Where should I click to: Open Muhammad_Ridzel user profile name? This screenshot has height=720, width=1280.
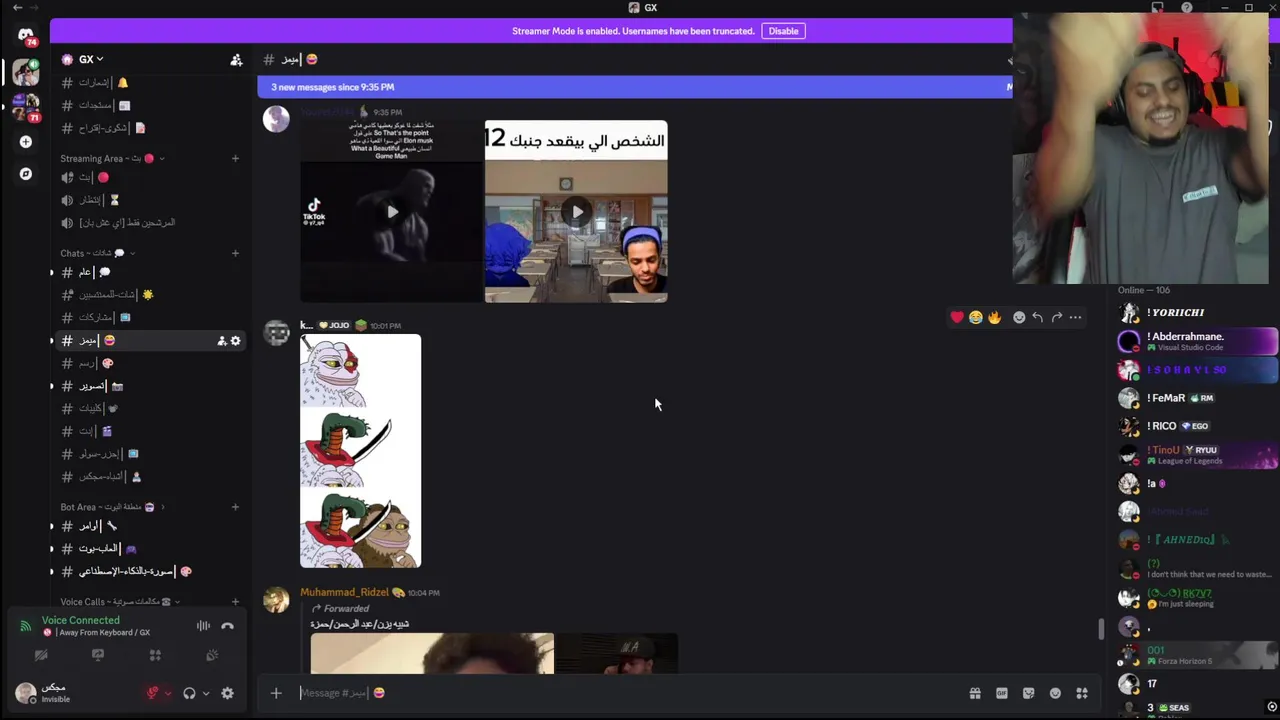(x=344, y=592)
